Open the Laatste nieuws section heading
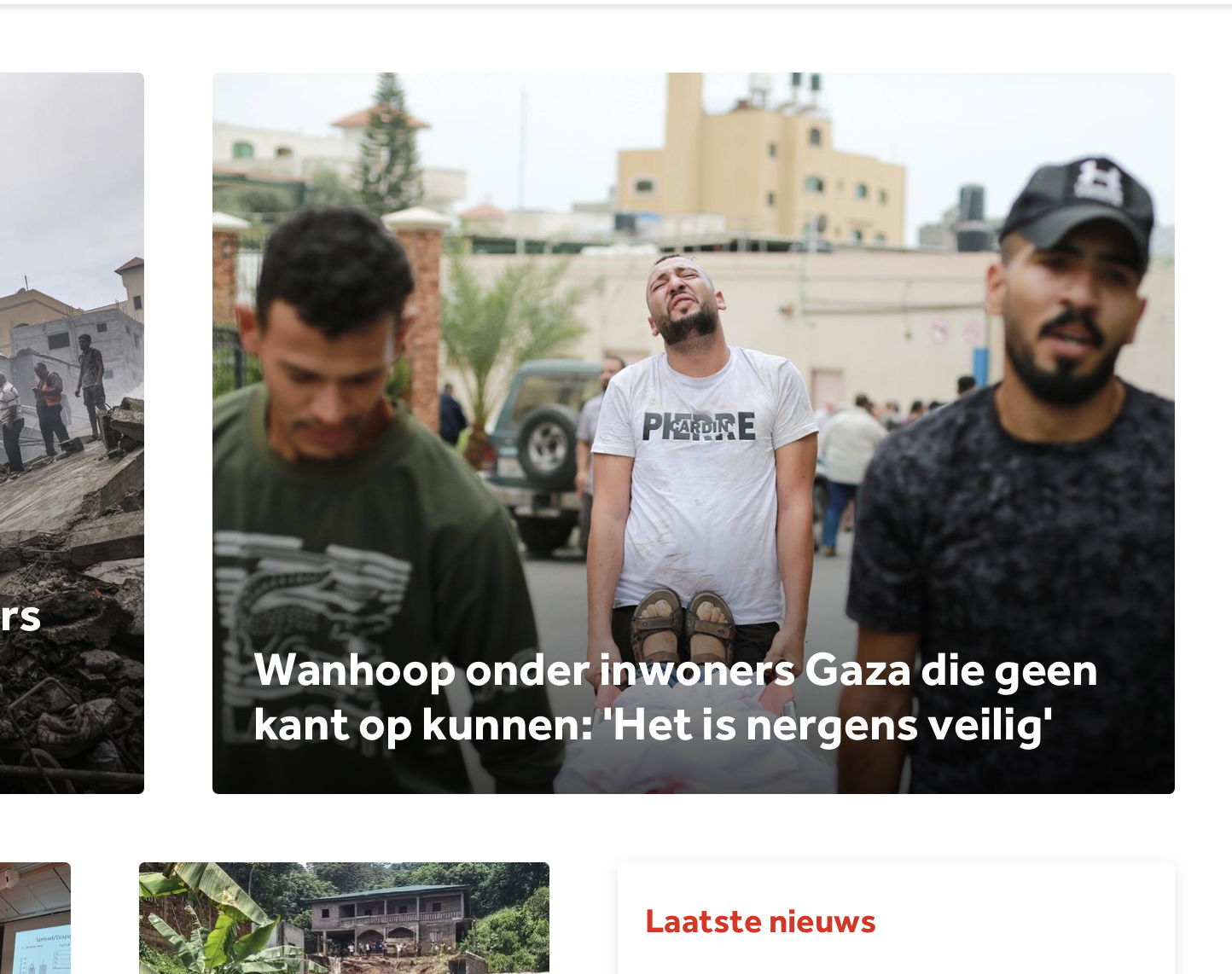Screen dimensions: 1232x974 [760, 922]
